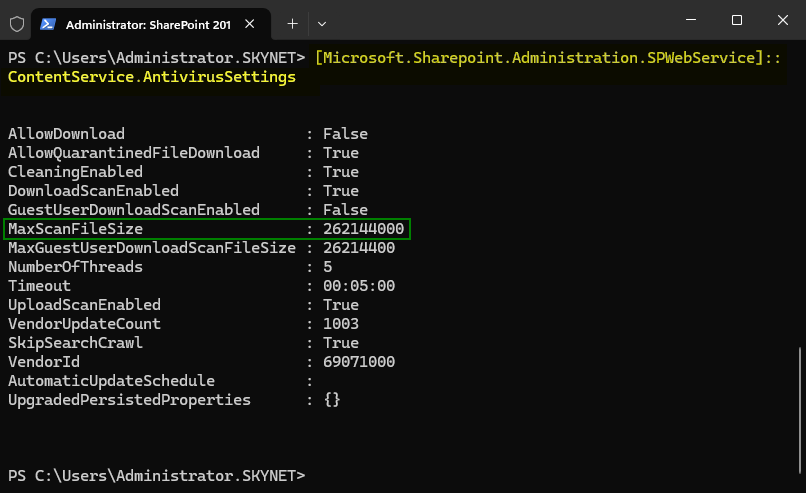The image size is (806, 493).
Task: Click the Timeout property name
Action: click(39, 286)
